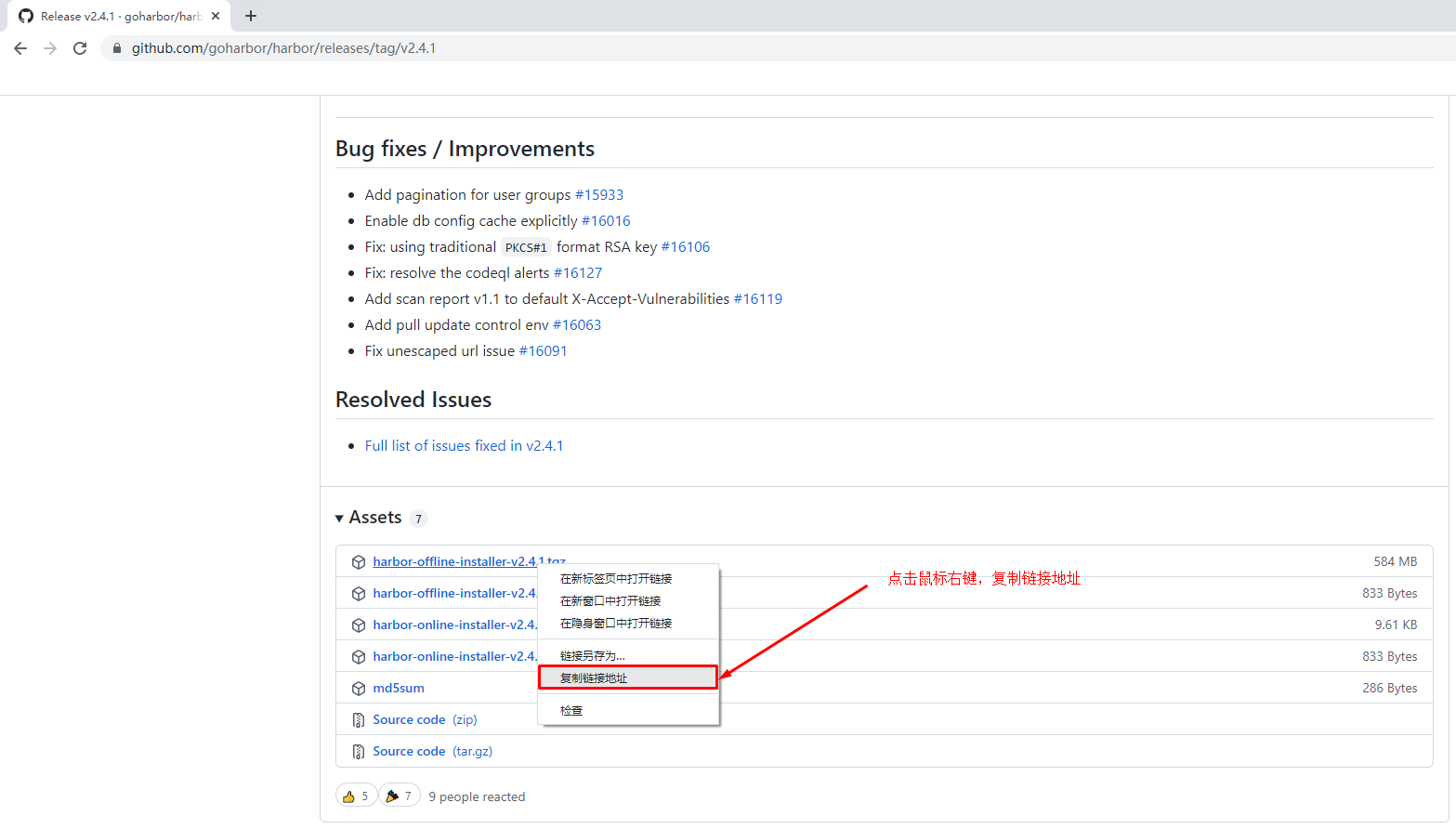
Task: Choose 在新标签页中打开链接 menu entry
Action: [615, 579]
